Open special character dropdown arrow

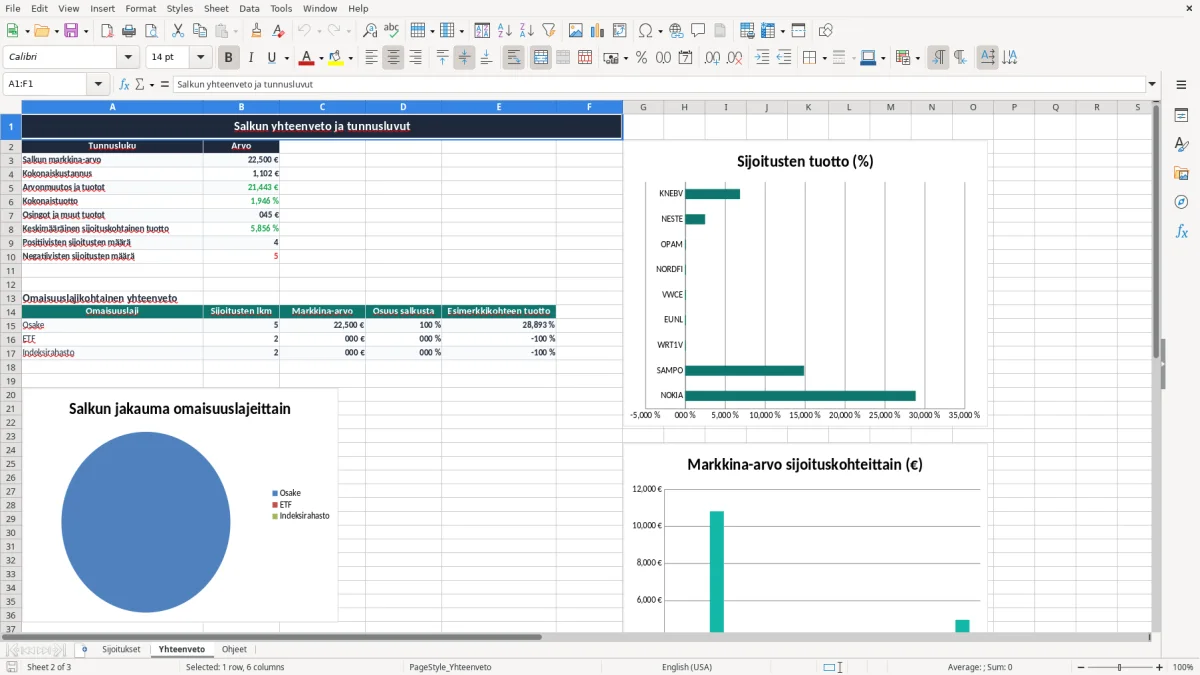click(x=659, y=31)
